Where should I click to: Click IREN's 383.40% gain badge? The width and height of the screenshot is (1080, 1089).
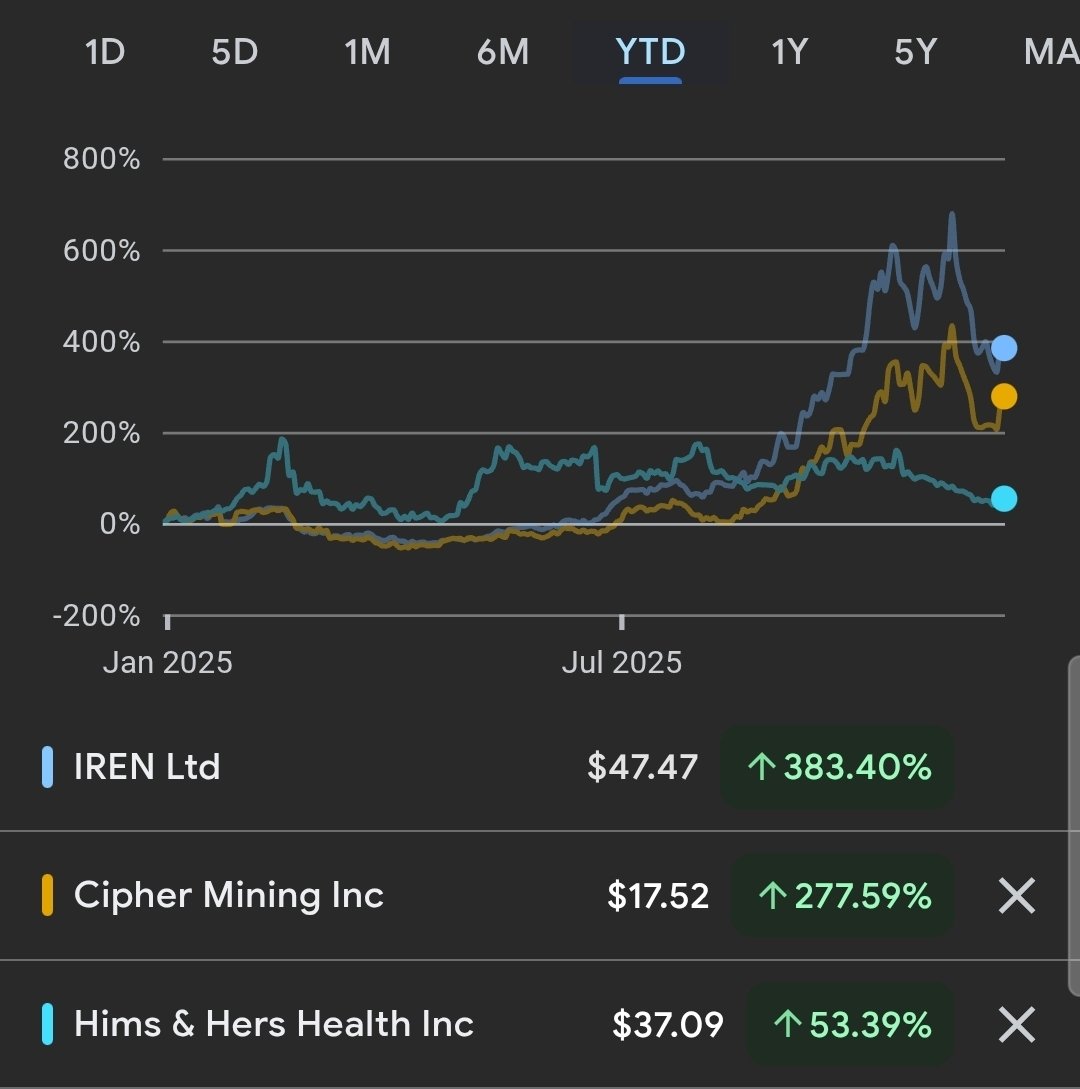pyautogui.click(x=837, y=768)
